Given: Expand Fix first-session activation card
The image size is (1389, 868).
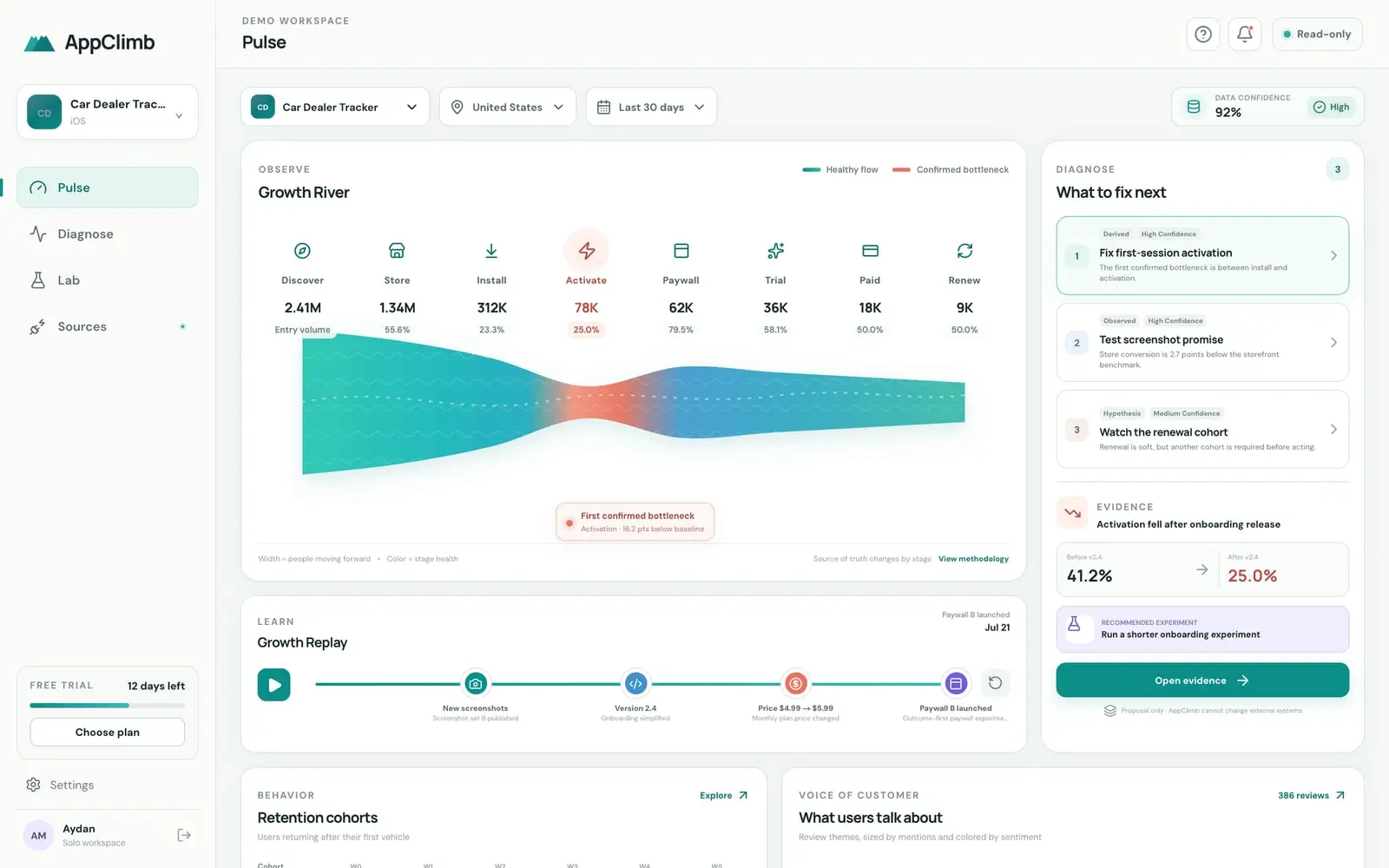Looking at the screenshot, I should (x=1202, y=256).
